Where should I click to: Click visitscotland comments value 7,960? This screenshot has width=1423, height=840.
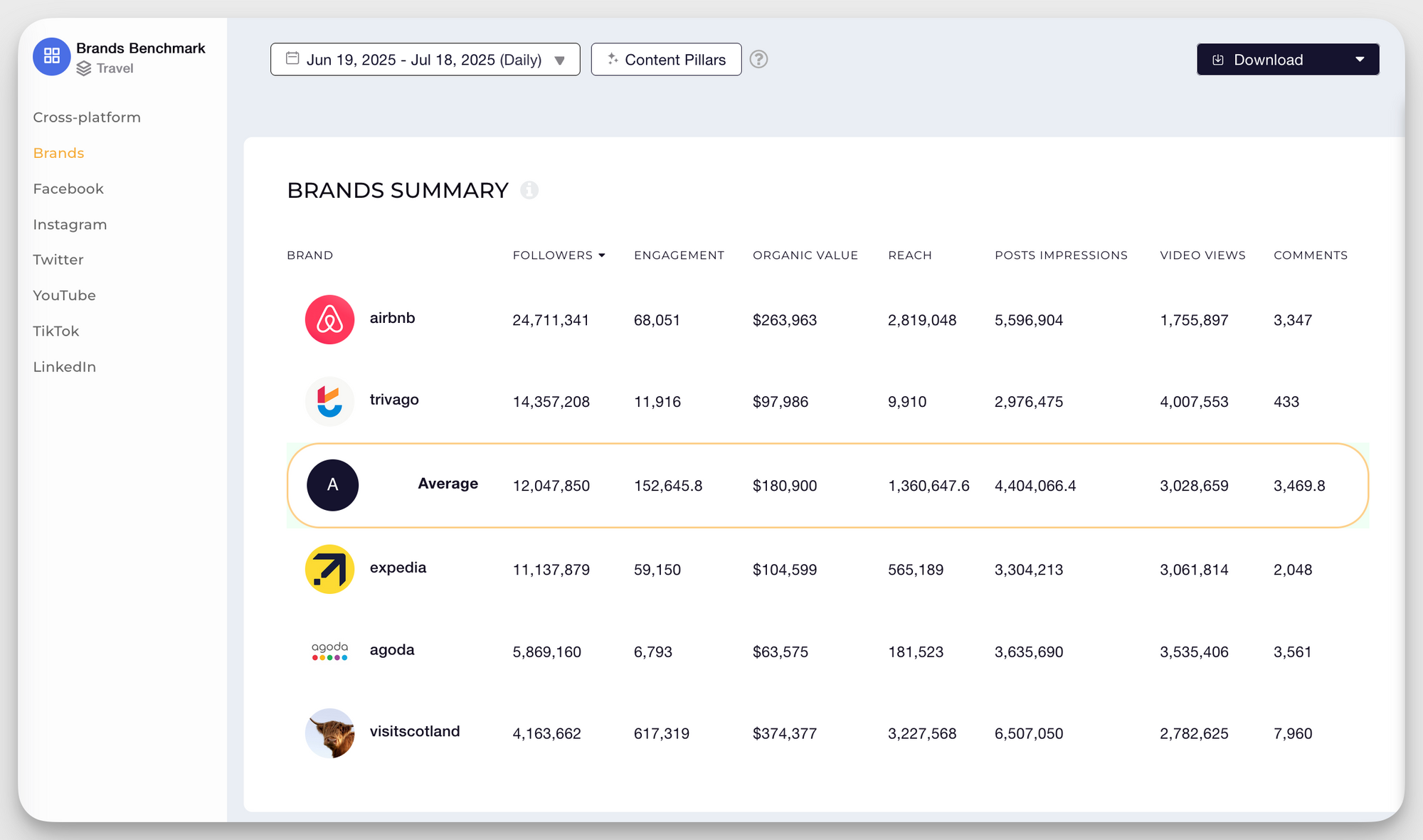pyautogui.click(x=1293, y=734)
